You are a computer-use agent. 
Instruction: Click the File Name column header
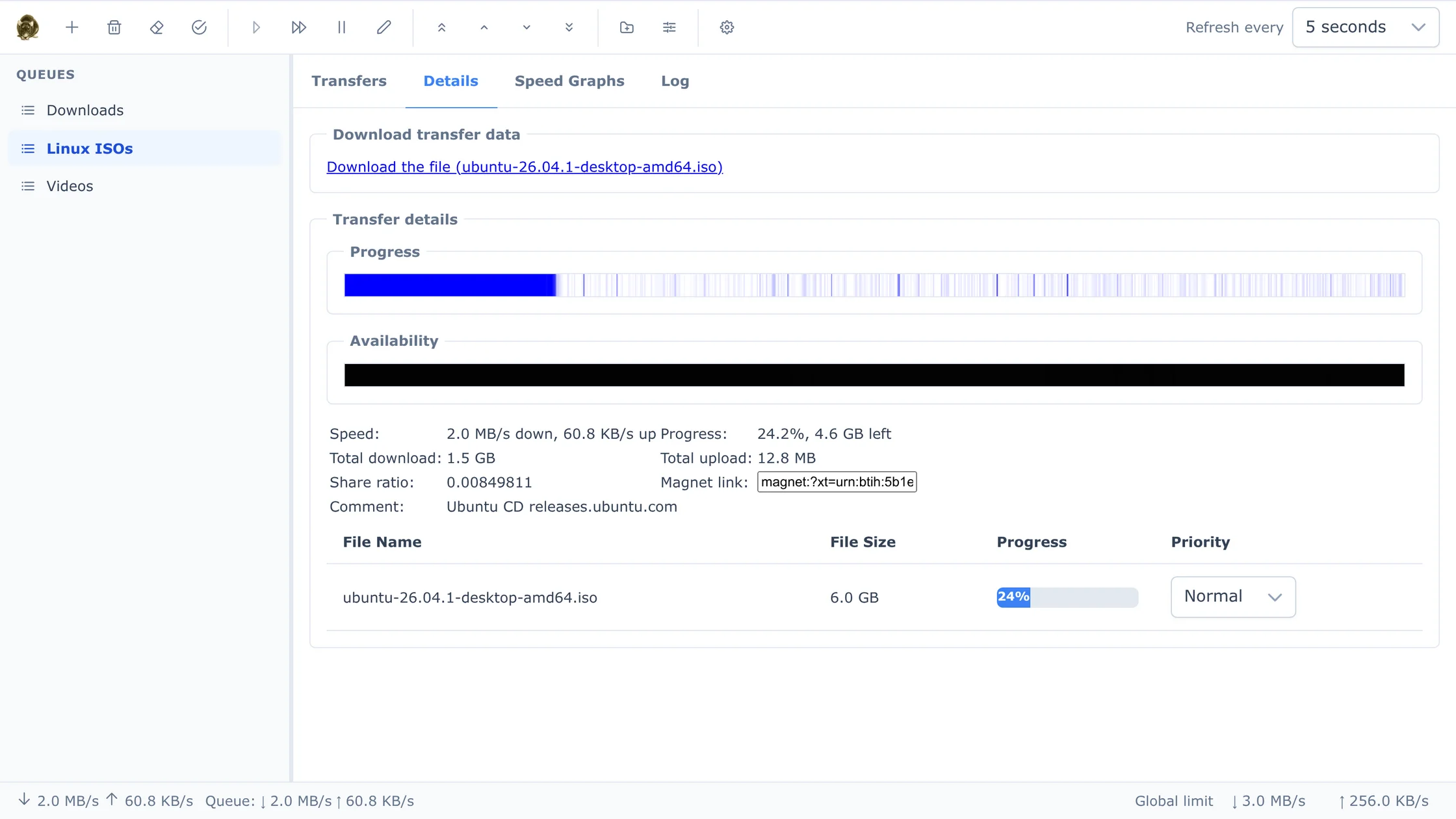382,542
